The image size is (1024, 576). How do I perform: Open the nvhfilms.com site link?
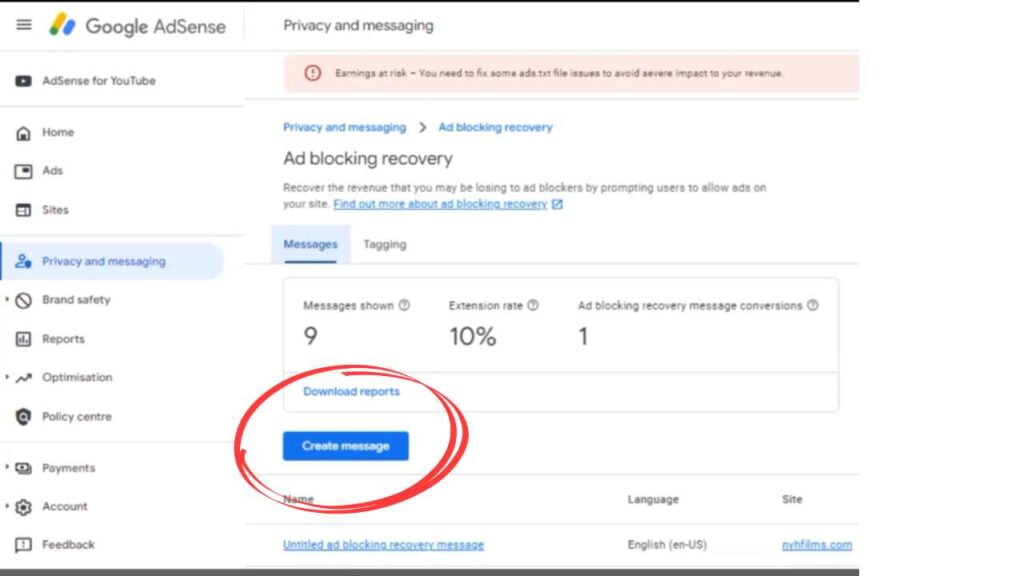817,545
